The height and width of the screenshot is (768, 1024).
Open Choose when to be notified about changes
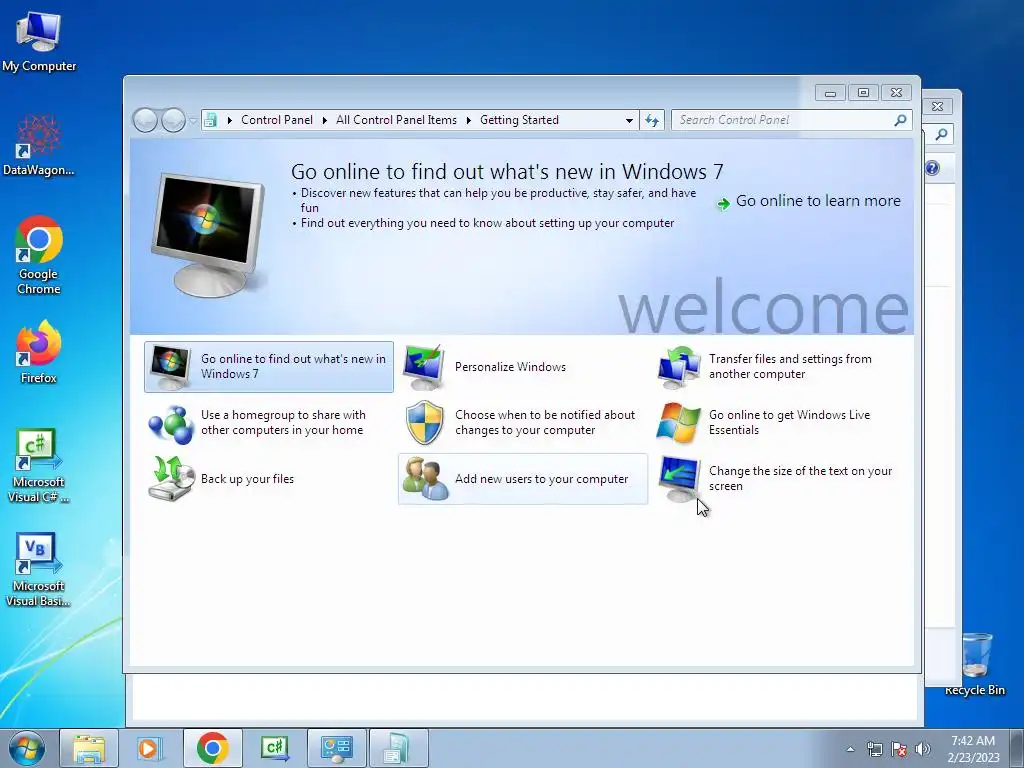[x=520, y=423]
